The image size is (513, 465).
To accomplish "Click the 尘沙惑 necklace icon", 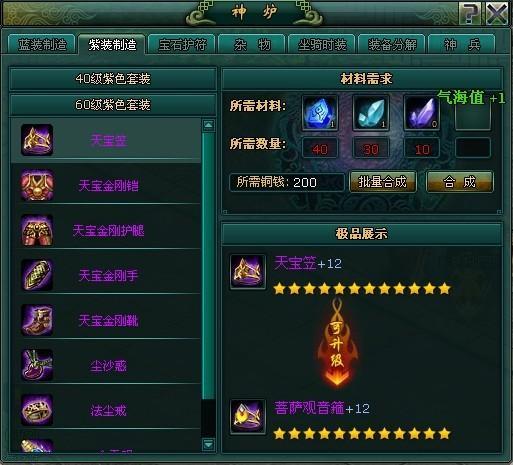I will 37,365.
